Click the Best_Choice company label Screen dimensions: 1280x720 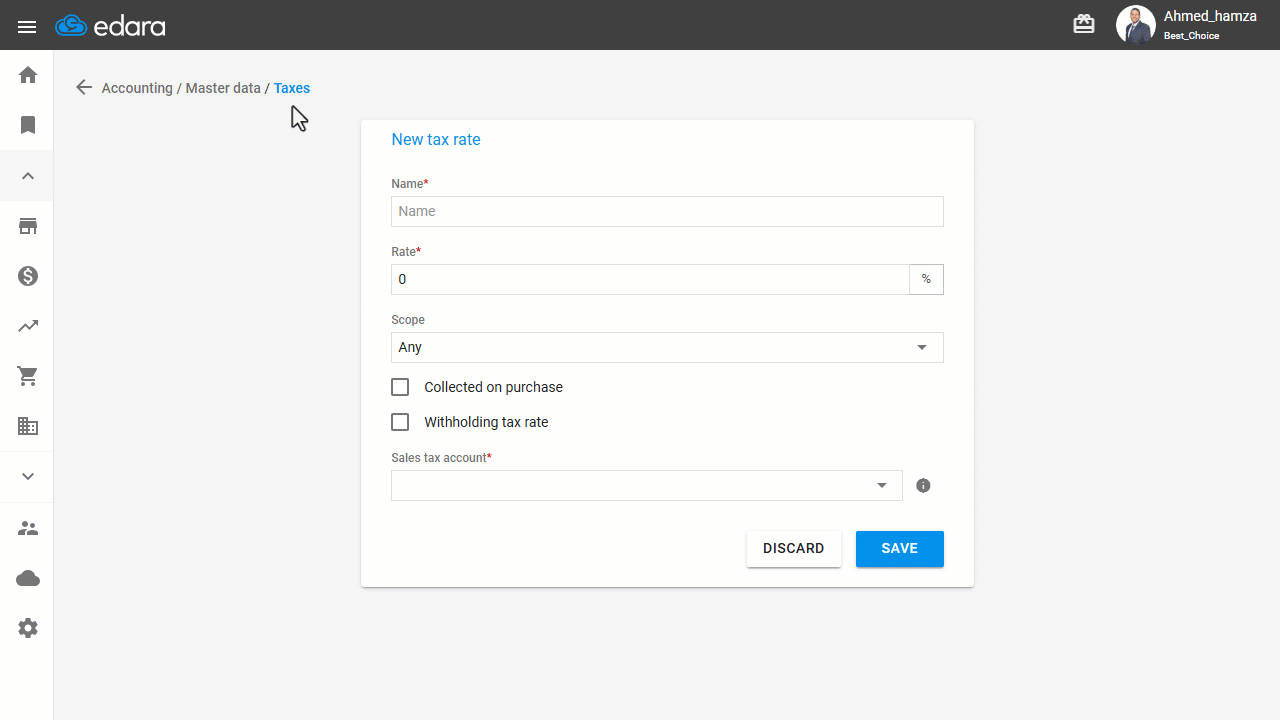coord(1192,36)
